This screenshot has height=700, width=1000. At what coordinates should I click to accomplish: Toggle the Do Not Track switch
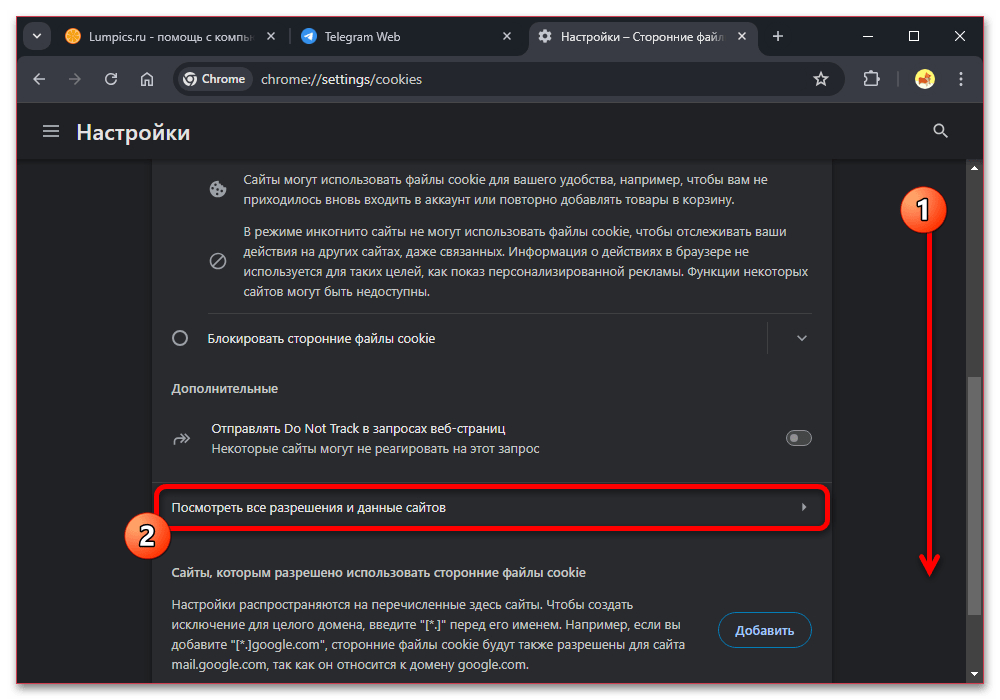798,438
